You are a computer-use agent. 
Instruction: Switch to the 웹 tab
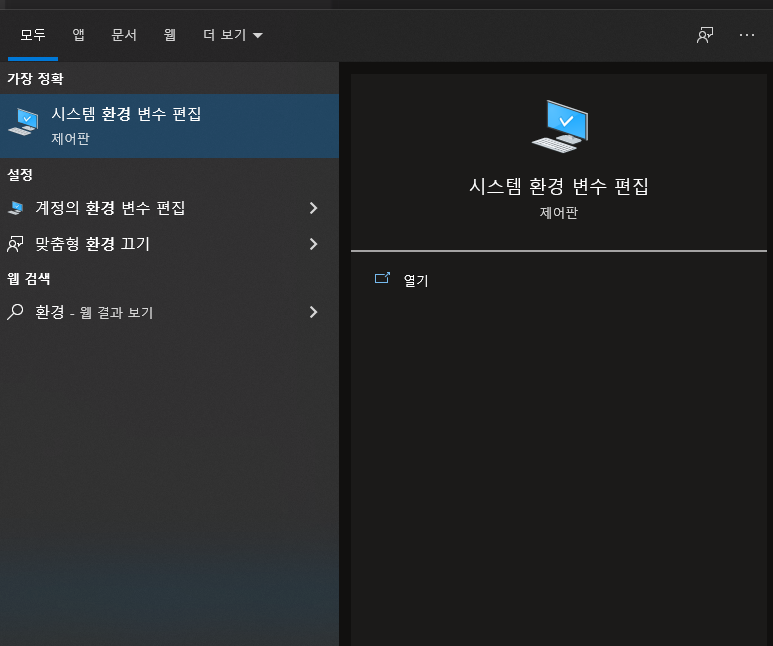[x=170, y=35]
